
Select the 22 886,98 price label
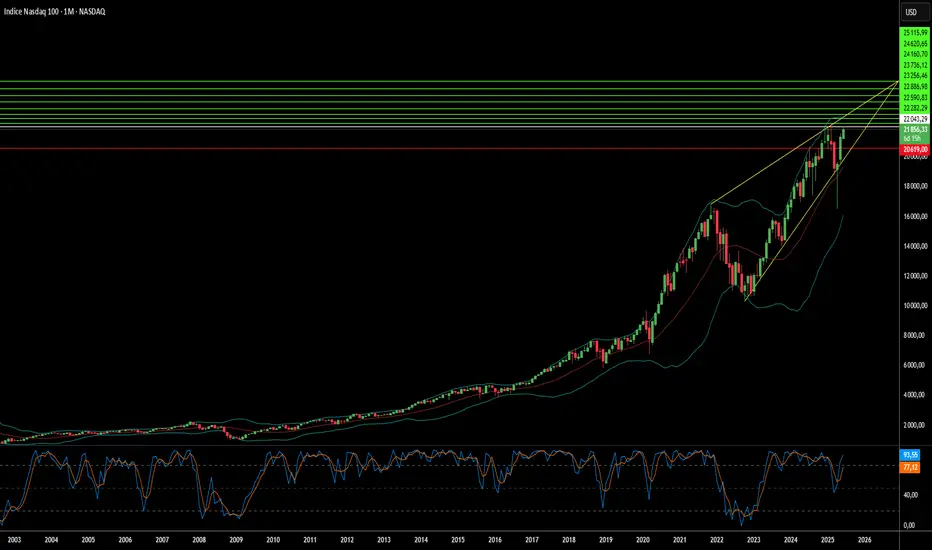915,86
